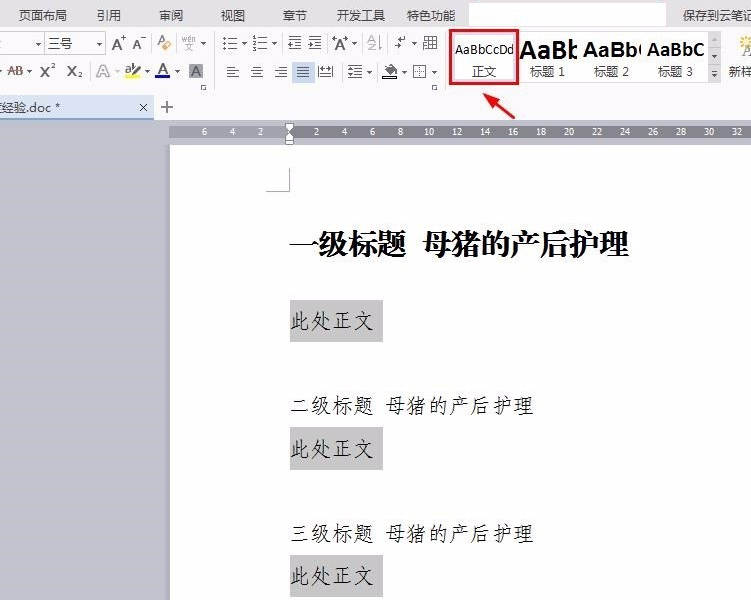Center align the paragraph
The width and height of the screenshot is (751, 600).
[x=257, y=72]
